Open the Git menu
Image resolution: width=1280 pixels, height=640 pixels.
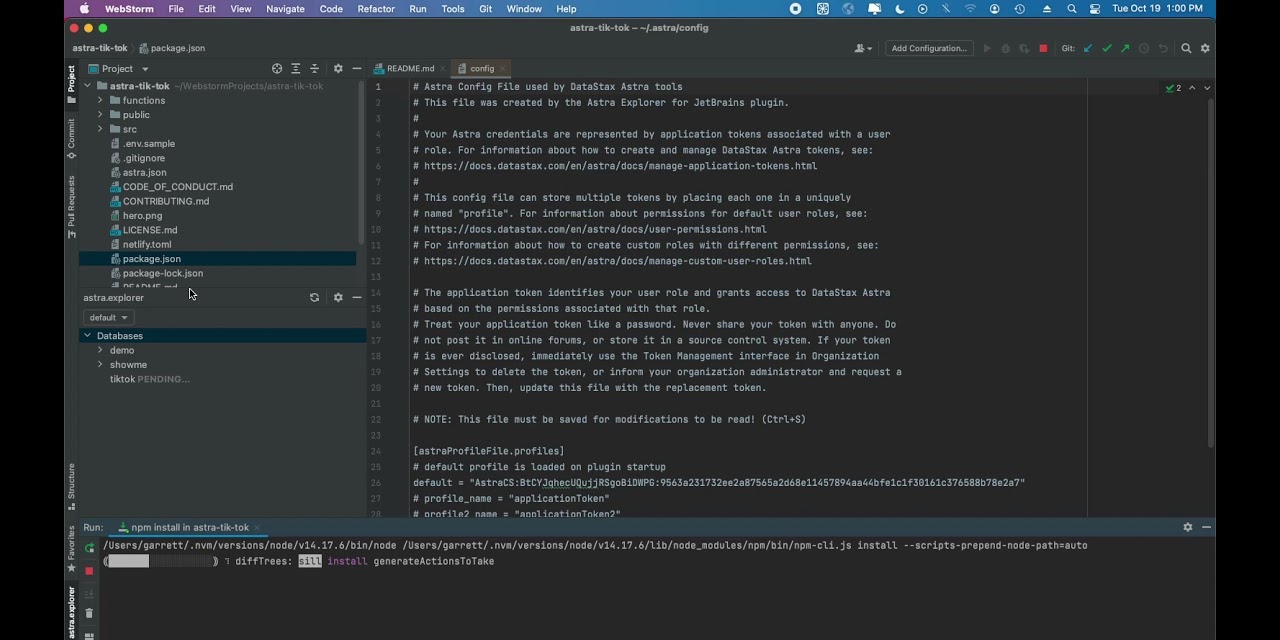[485, 9]
